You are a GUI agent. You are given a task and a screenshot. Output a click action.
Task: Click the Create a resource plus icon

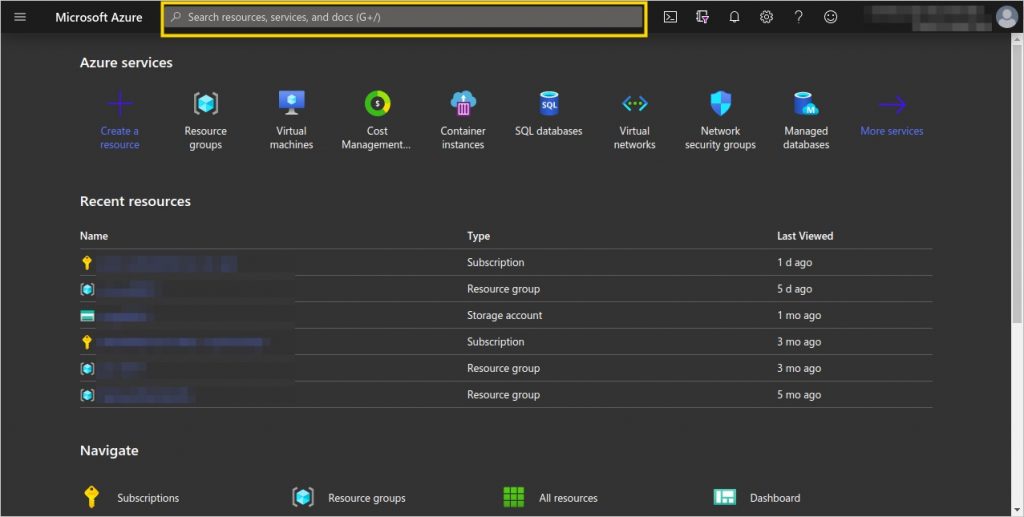[120, 103]
